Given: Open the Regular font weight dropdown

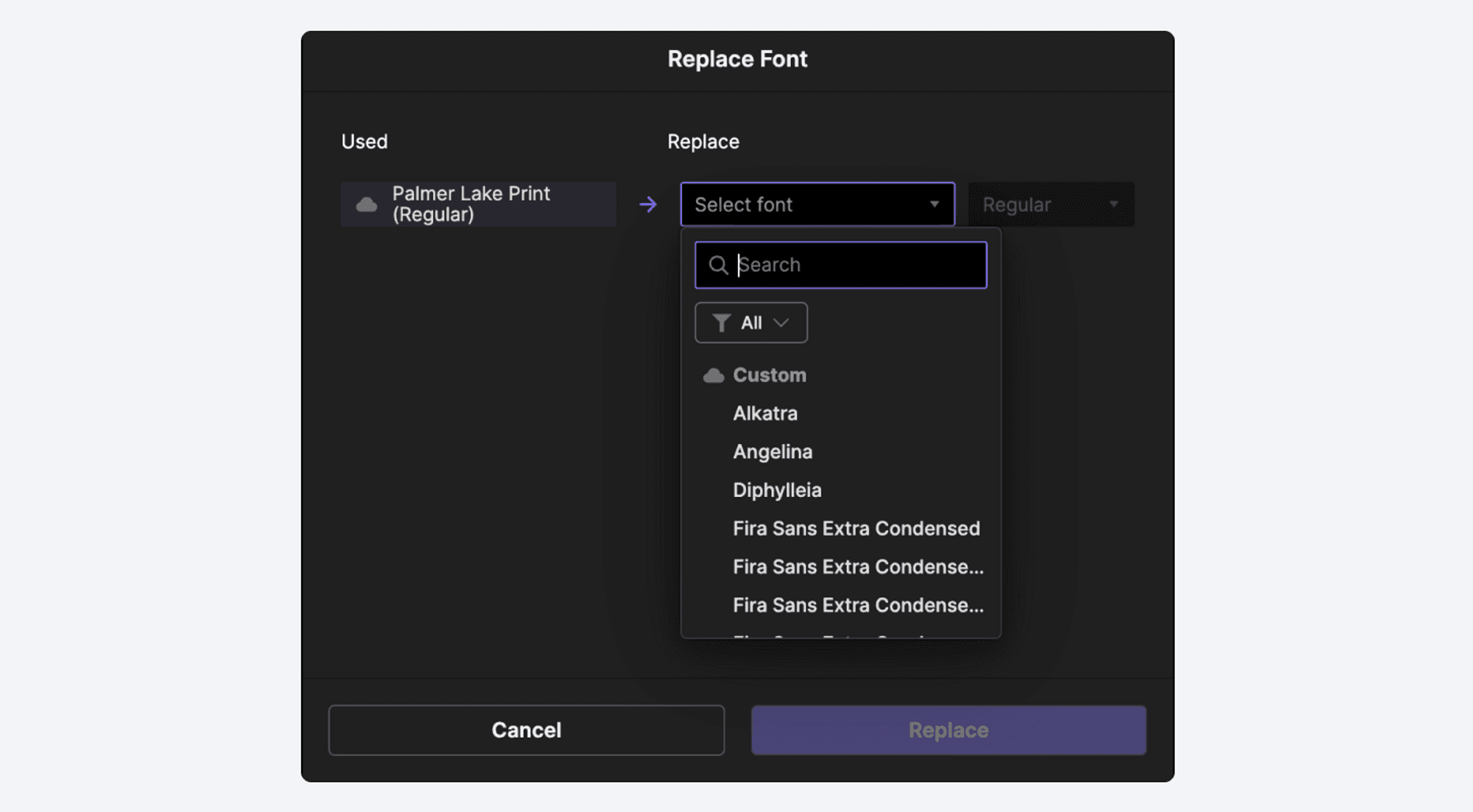Looking at the screenshot, I should click(x=1051, y=205).
